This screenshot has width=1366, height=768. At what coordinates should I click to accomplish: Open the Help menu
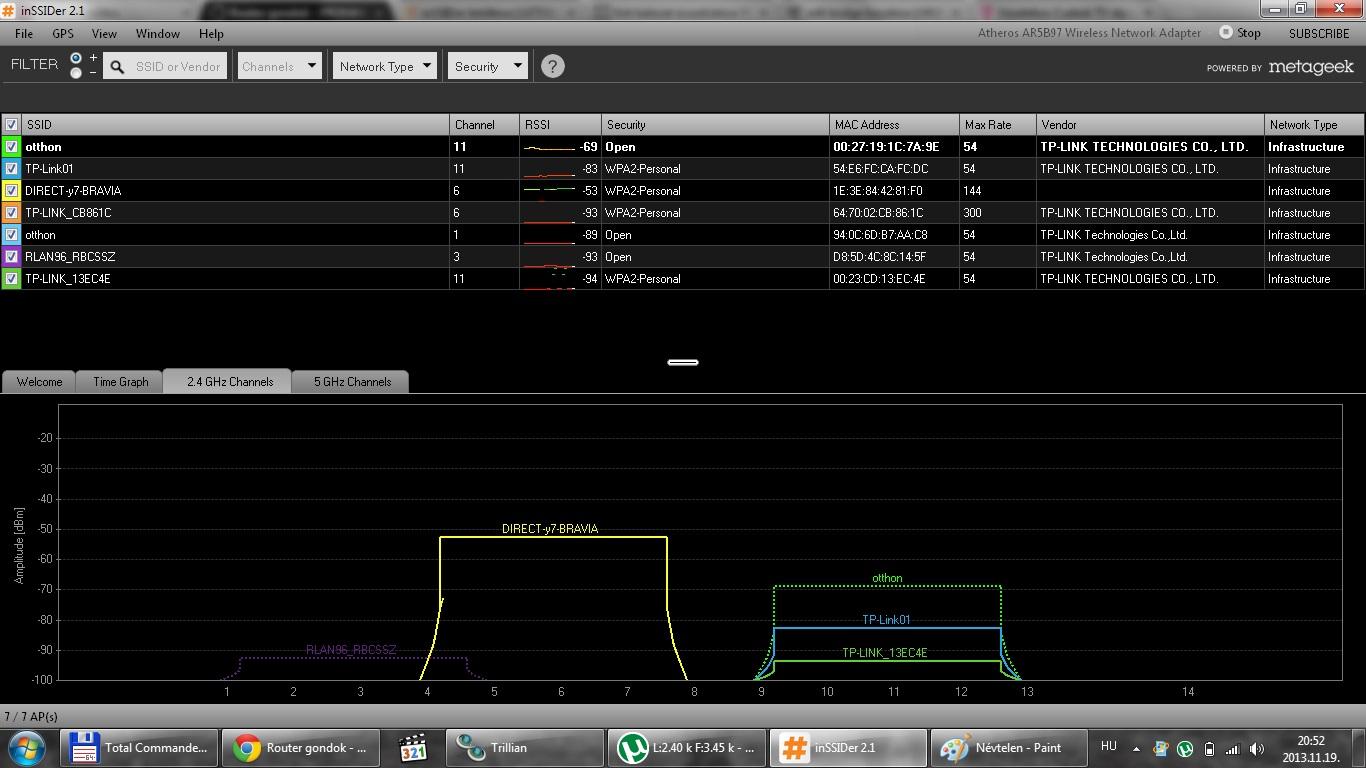(x=211, y=33)
